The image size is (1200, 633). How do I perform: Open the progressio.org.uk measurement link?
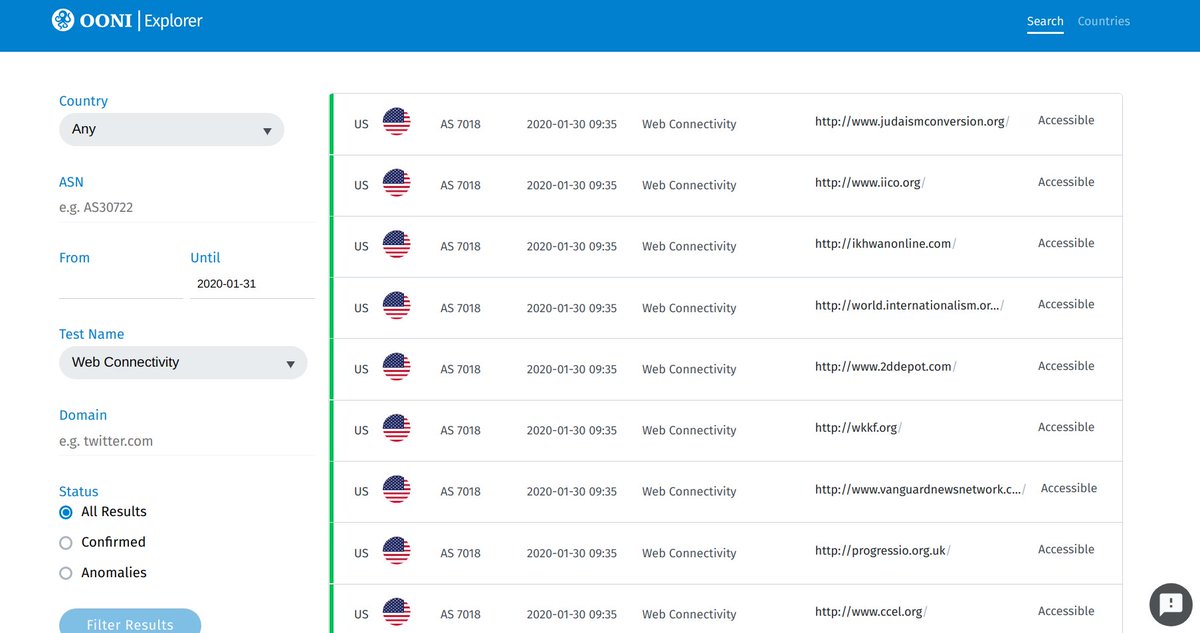(882, 550)
